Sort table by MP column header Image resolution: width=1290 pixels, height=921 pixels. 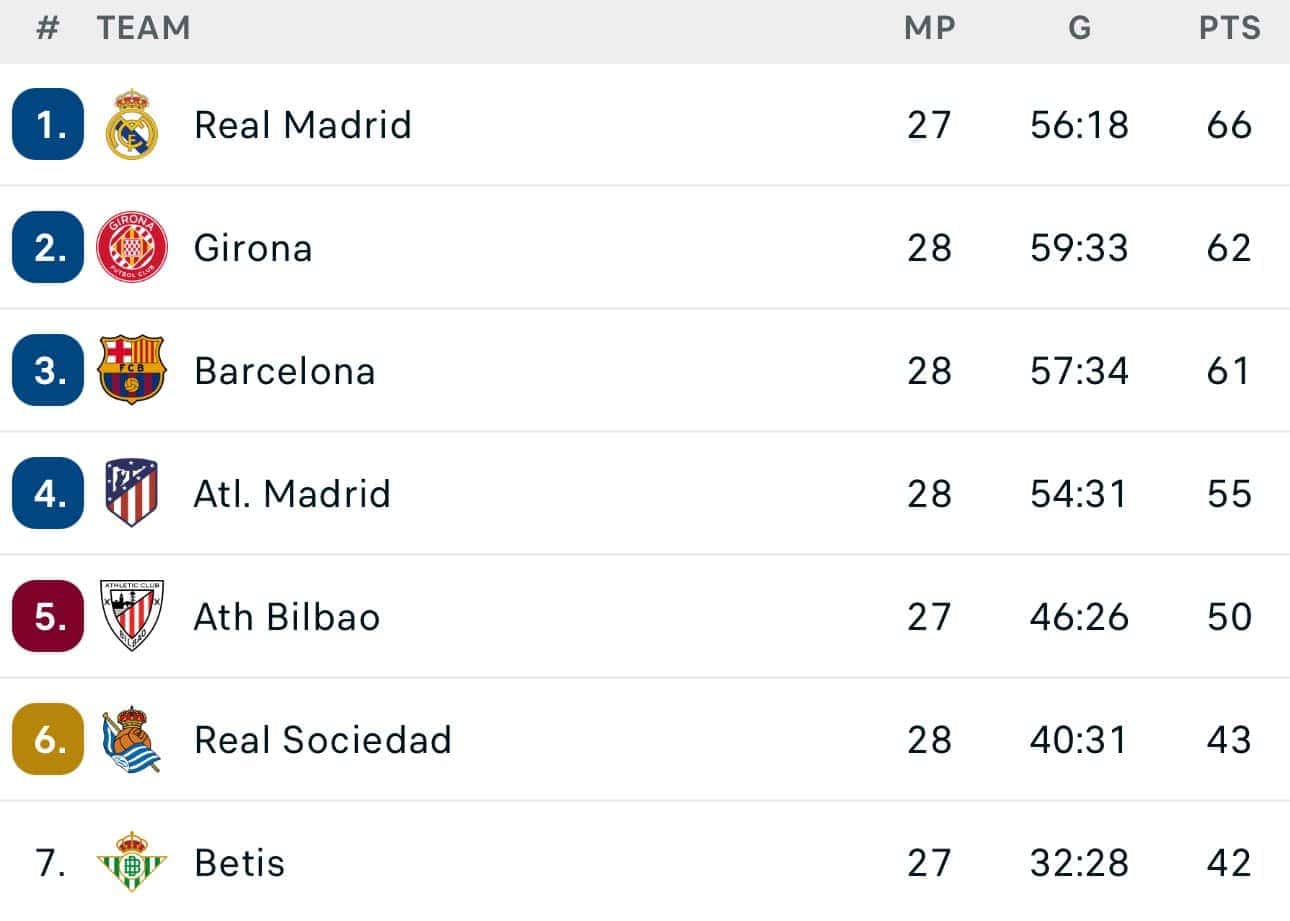[929, 28]
